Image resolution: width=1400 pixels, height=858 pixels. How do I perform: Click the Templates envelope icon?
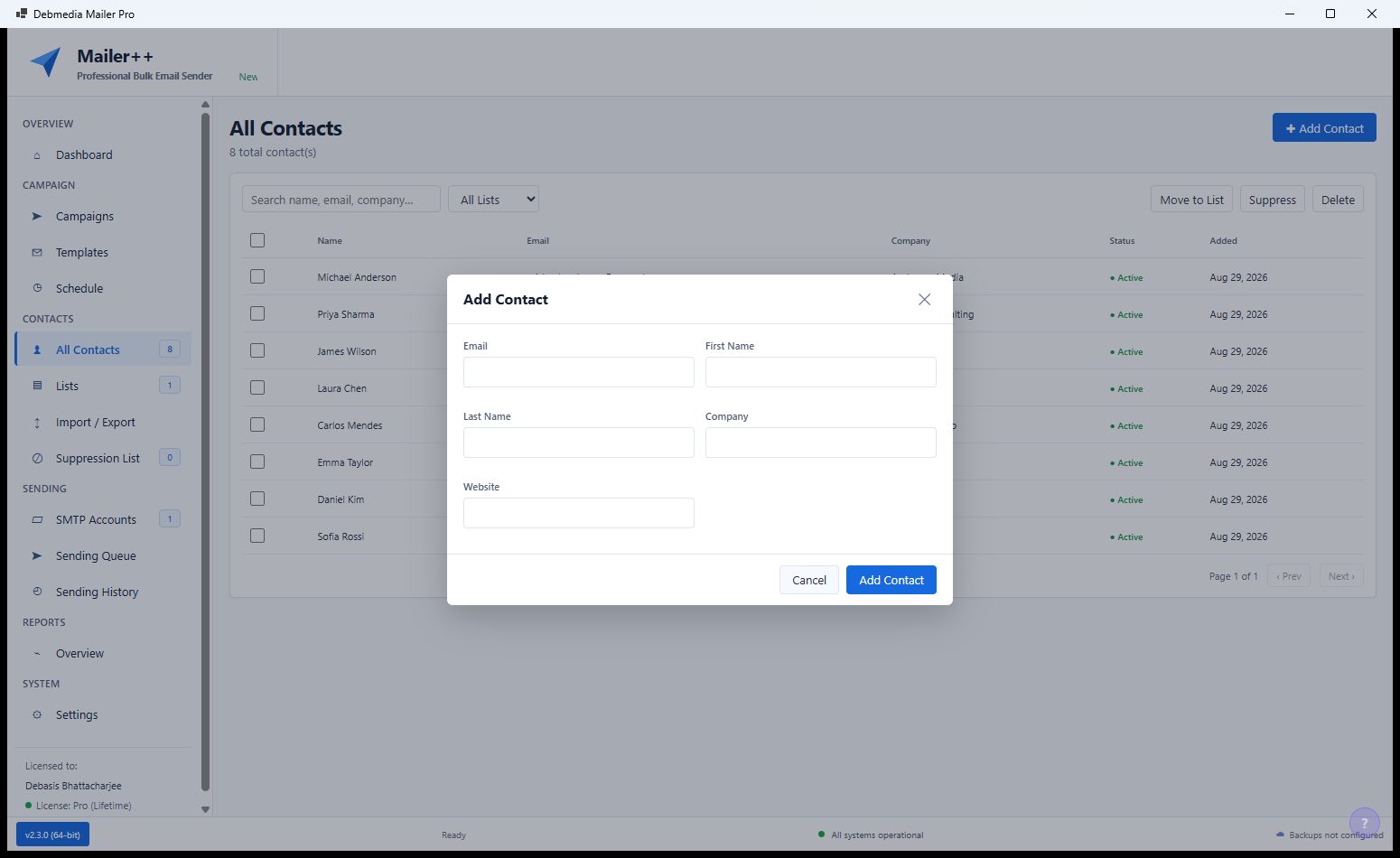pyautogui.click(x=37, y=253)
